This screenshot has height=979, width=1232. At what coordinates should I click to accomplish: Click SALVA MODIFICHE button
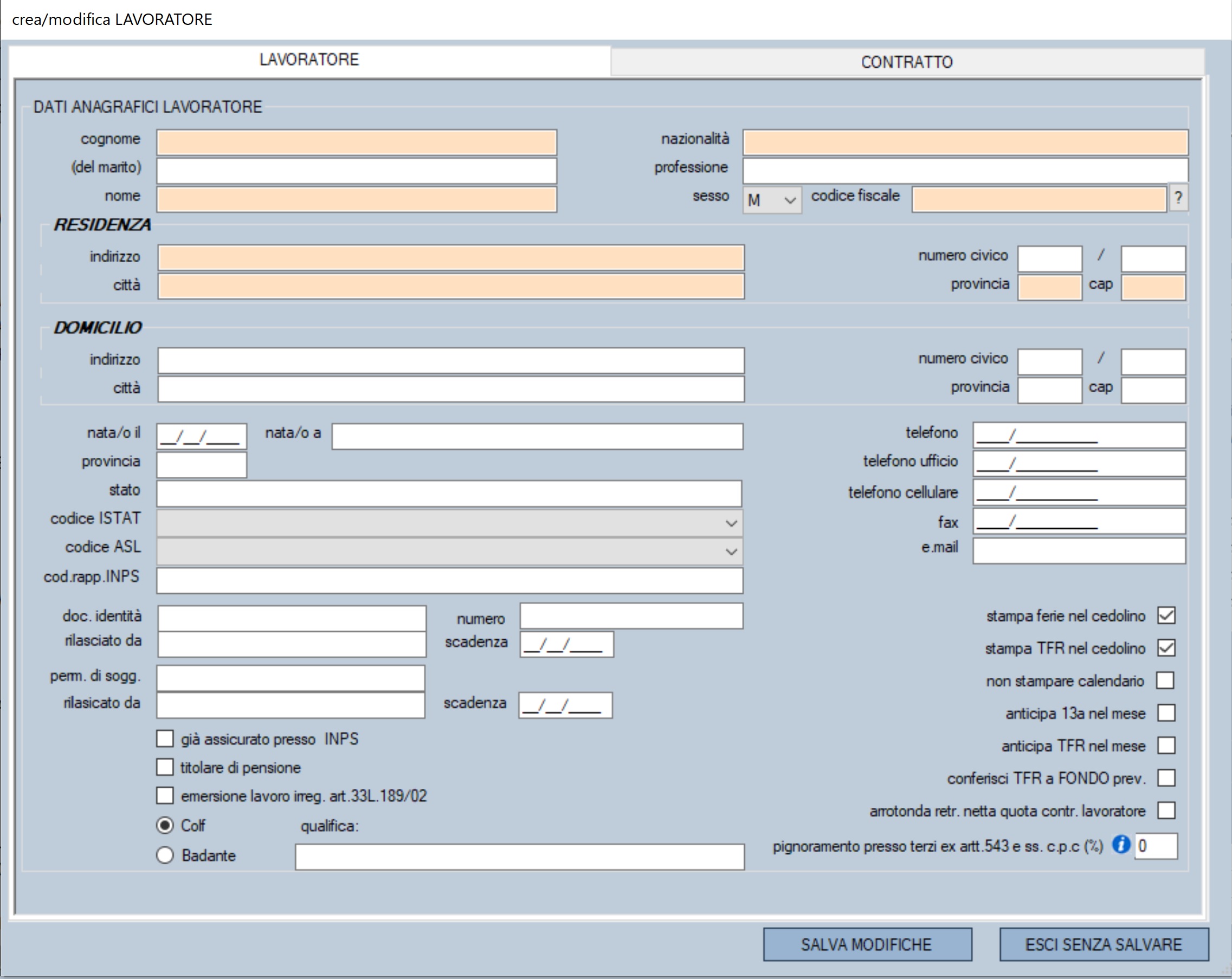[867, 944]
